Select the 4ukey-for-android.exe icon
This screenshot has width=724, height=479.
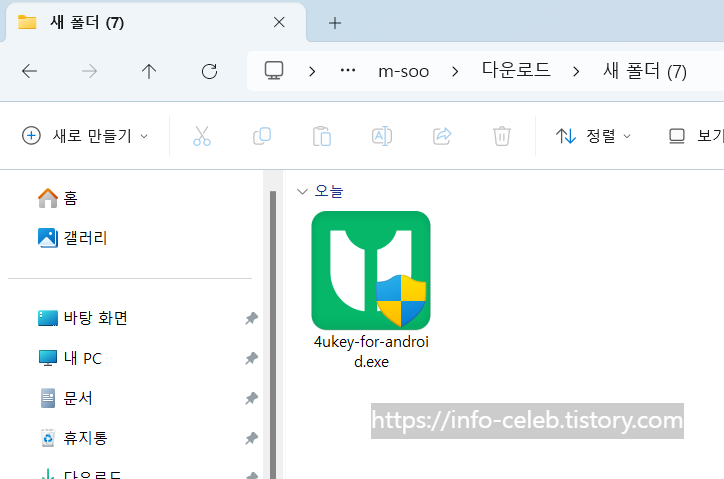[371, 270]
